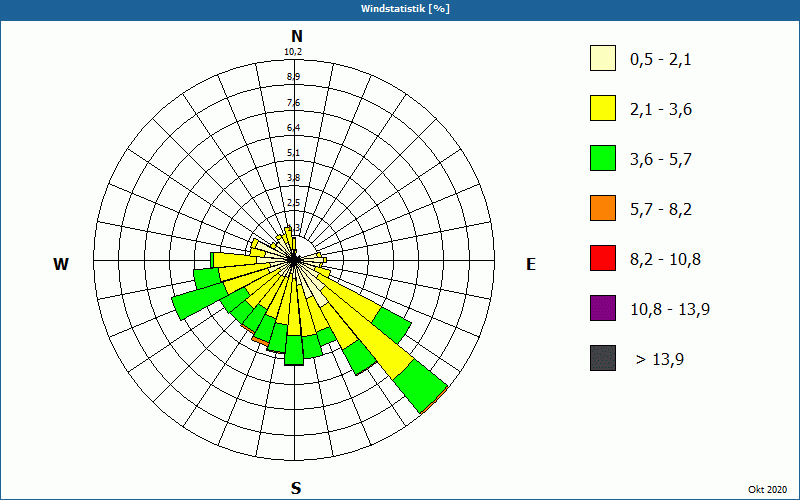Click the '> 13,9' legend text
The height and width of the screenshot is (500, 800).
click(660, 360)
